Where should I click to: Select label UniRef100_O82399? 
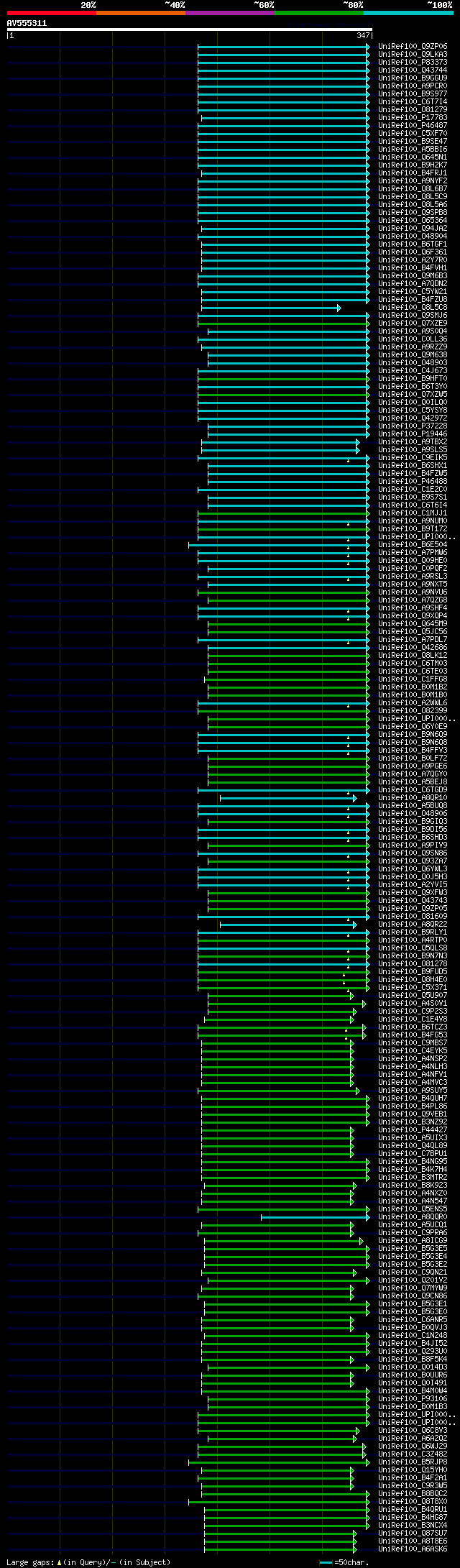pos(413,711)
